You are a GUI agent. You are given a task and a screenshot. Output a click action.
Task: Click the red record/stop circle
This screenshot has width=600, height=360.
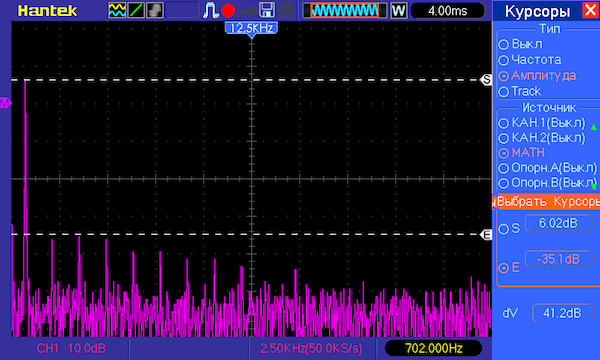coord(228,10)
